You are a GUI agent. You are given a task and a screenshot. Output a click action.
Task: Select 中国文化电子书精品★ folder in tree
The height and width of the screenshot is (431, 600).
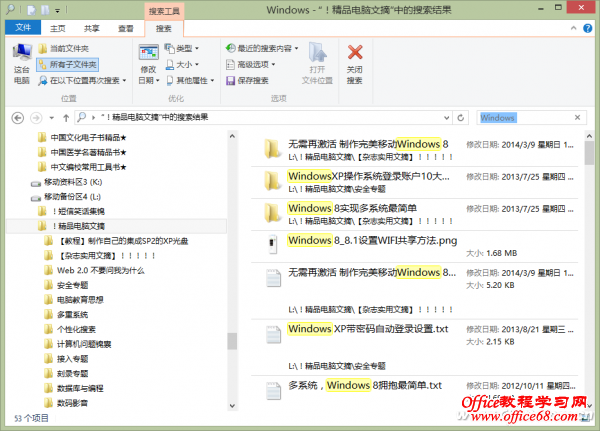click(x=83, y=137)
